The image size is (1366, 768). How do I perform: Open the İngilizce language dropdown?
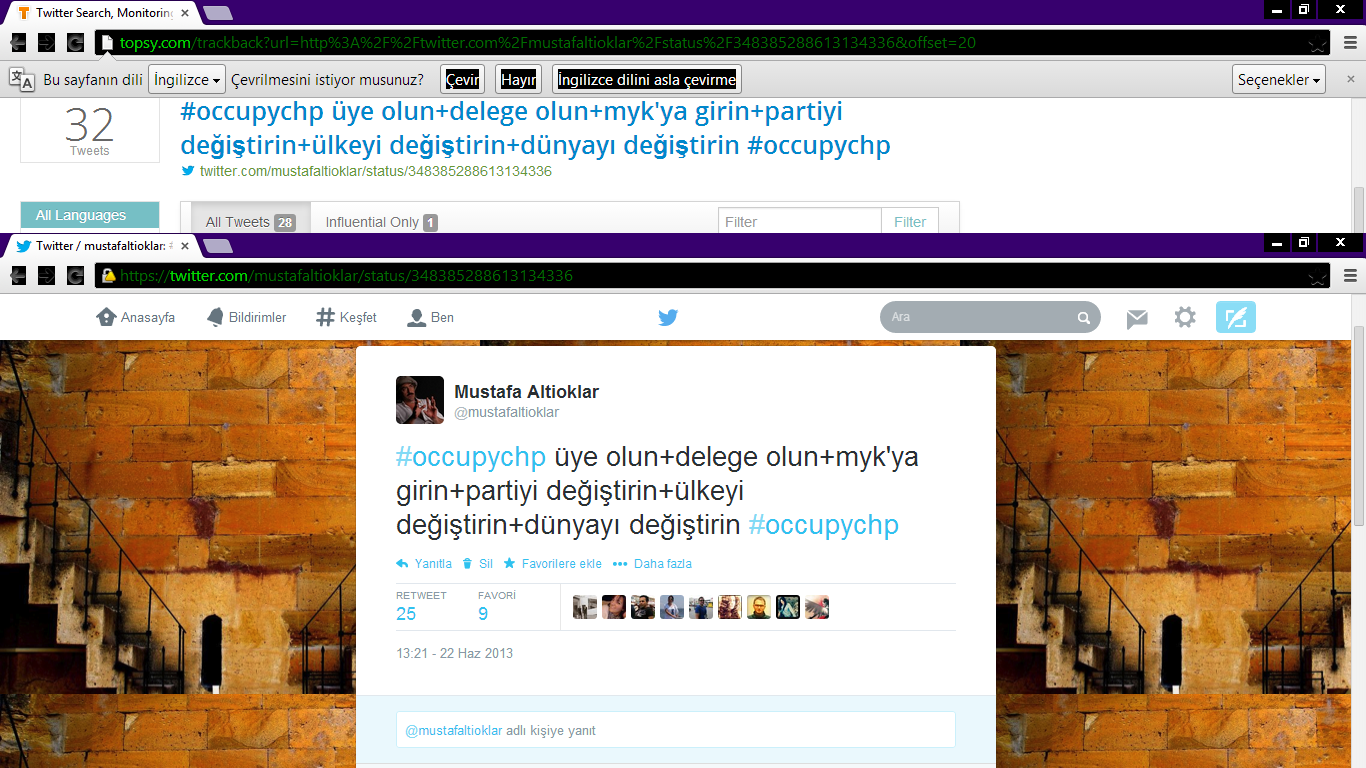coord(187,80)
